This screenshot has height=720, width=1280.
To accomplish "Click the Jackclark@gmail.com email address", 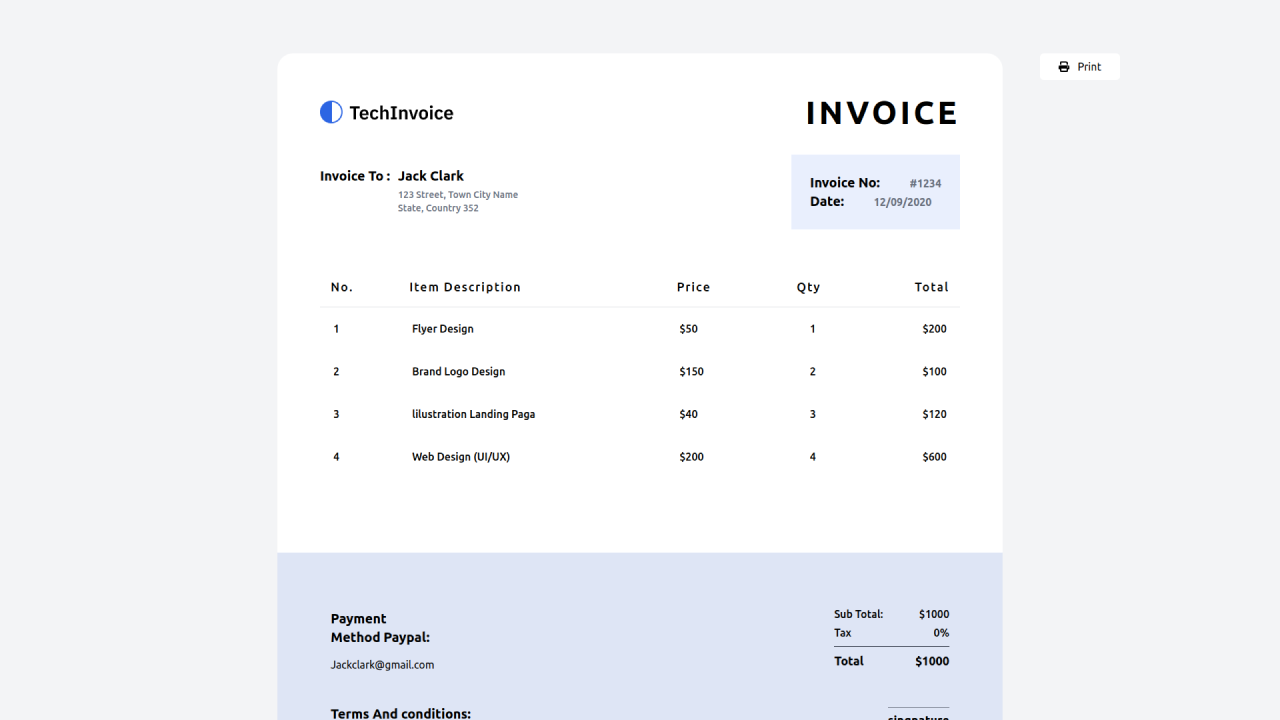I will tap(382, 665).
